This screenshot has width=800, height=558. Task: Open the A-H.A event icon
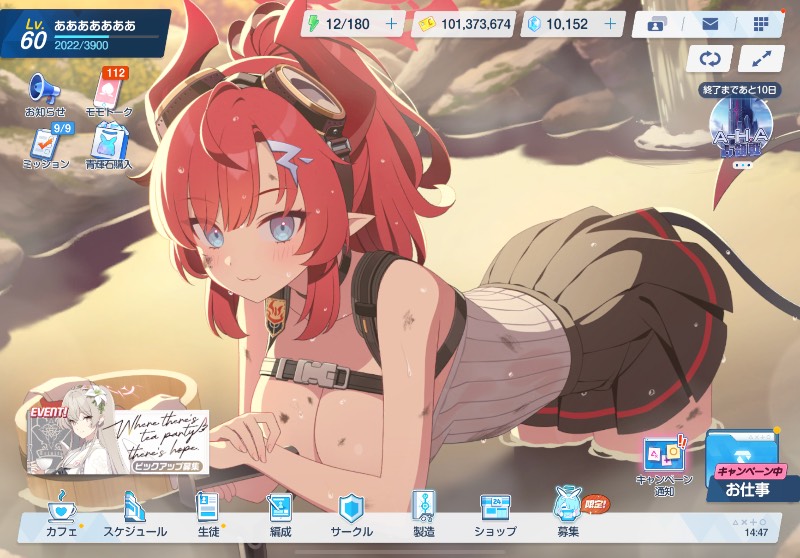coord(741,128)
